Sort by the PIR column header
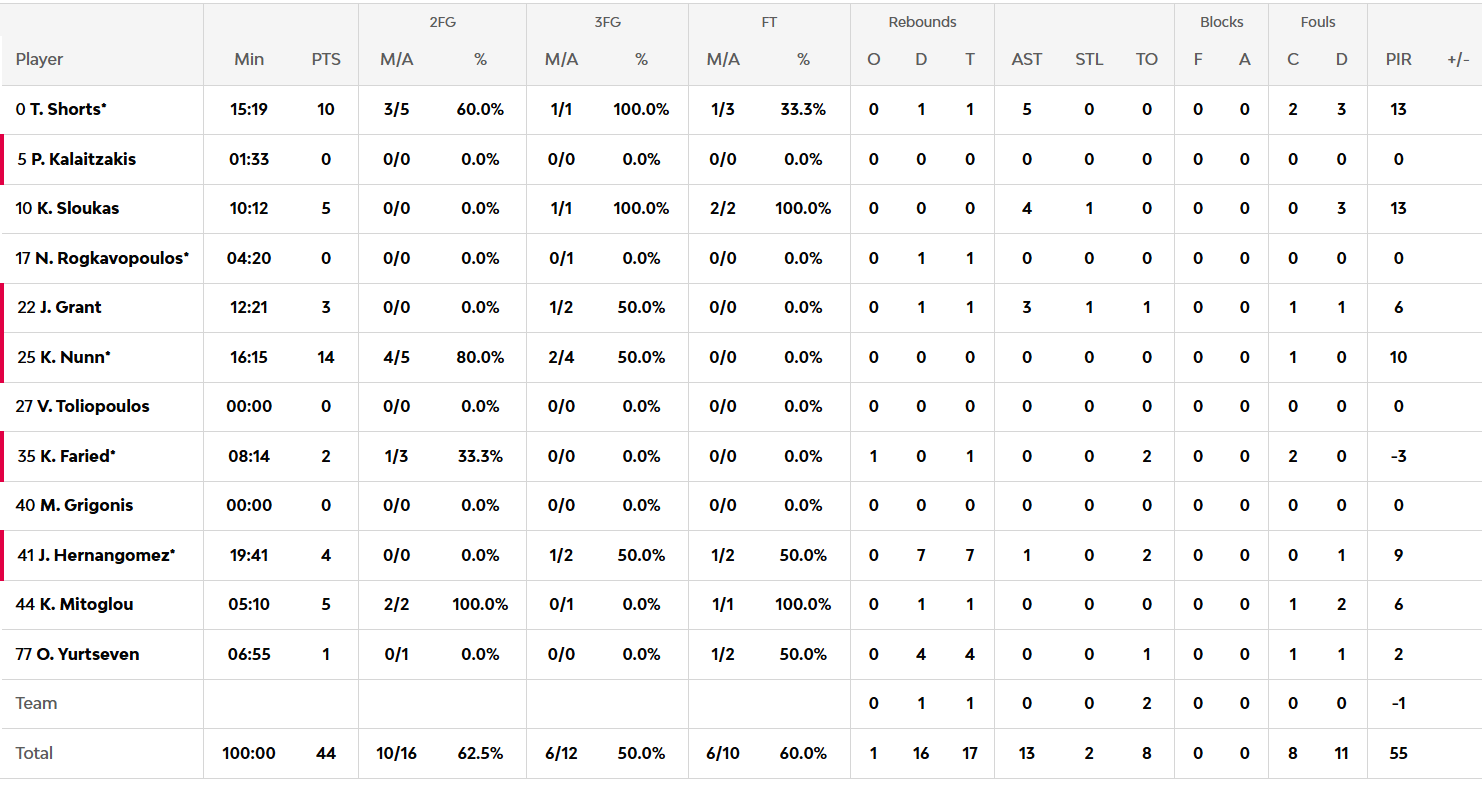 1398,59
